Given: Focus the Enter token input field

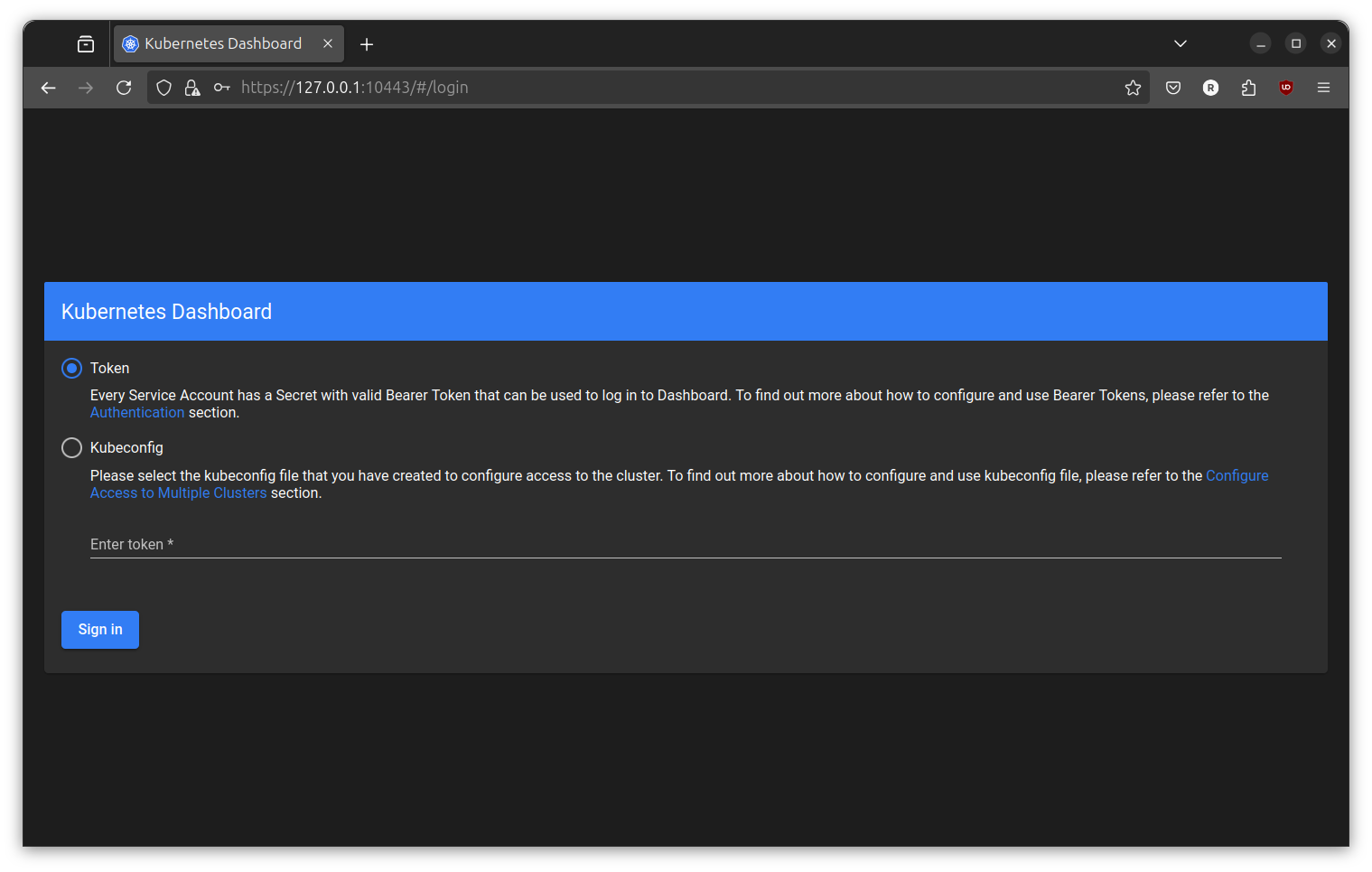Looking at the screenshot, I should (x=686, y=544).
